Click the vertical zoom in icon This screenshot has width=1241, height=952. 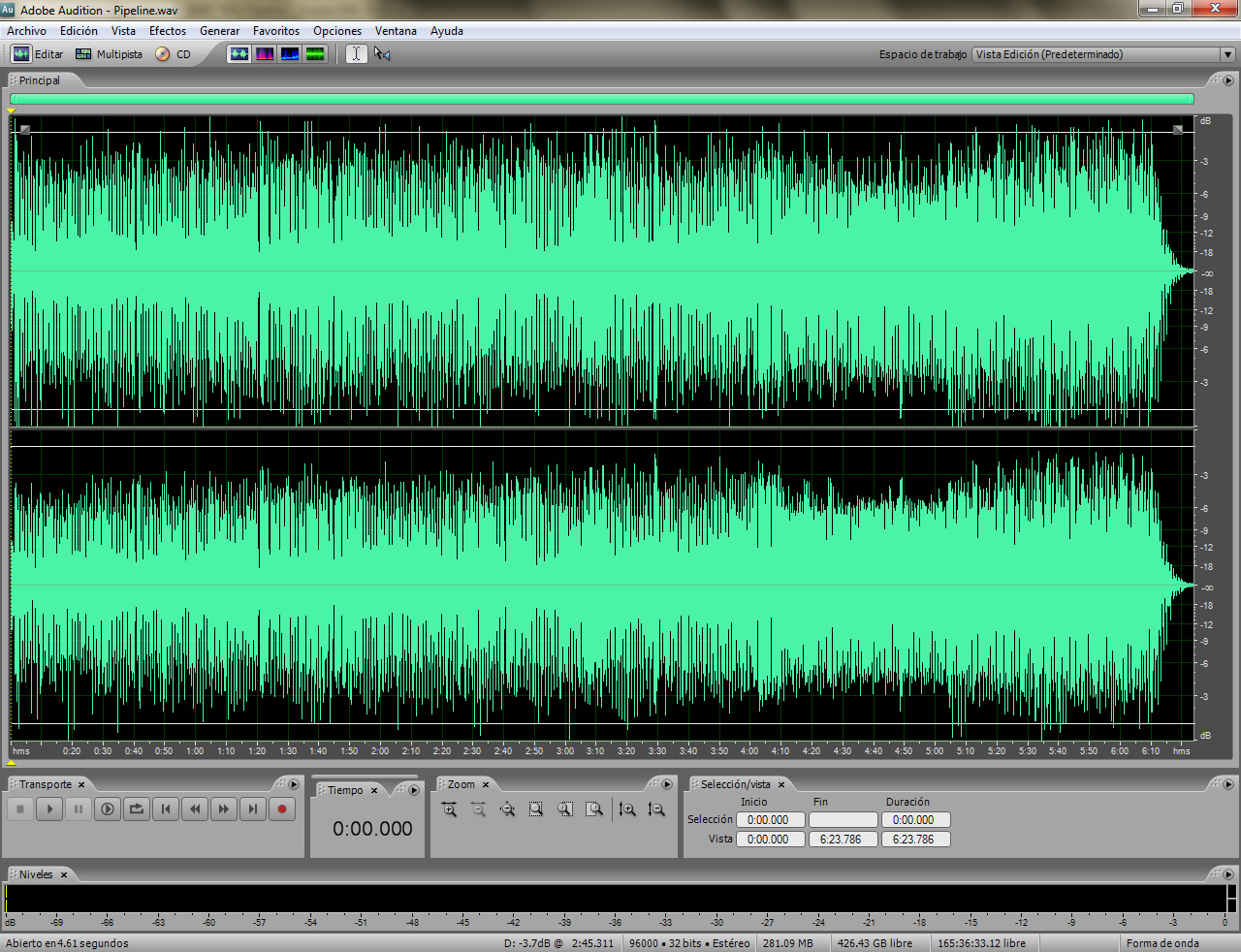click(627, 809)
